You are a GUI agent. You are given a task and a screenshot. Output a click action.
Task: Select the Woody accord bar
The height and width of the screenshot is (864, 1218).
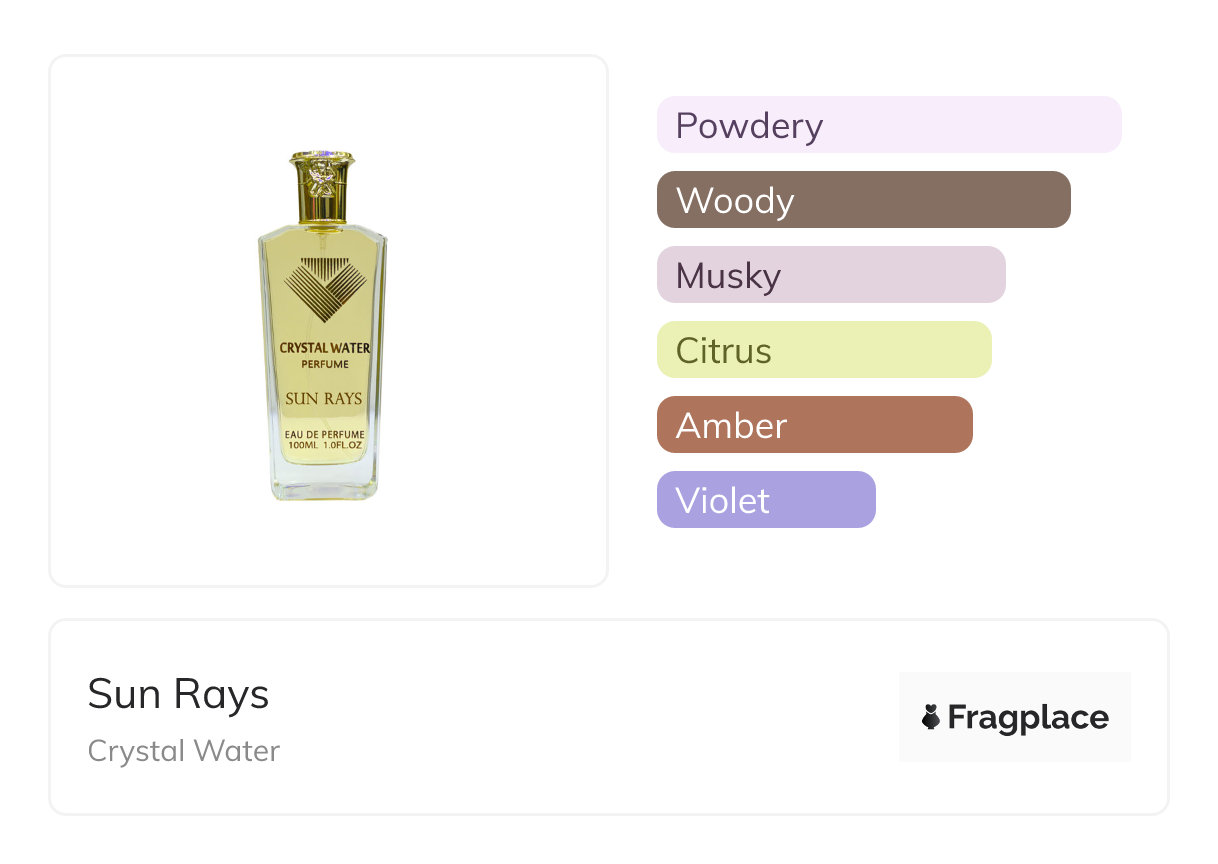(x=863, y=200)
